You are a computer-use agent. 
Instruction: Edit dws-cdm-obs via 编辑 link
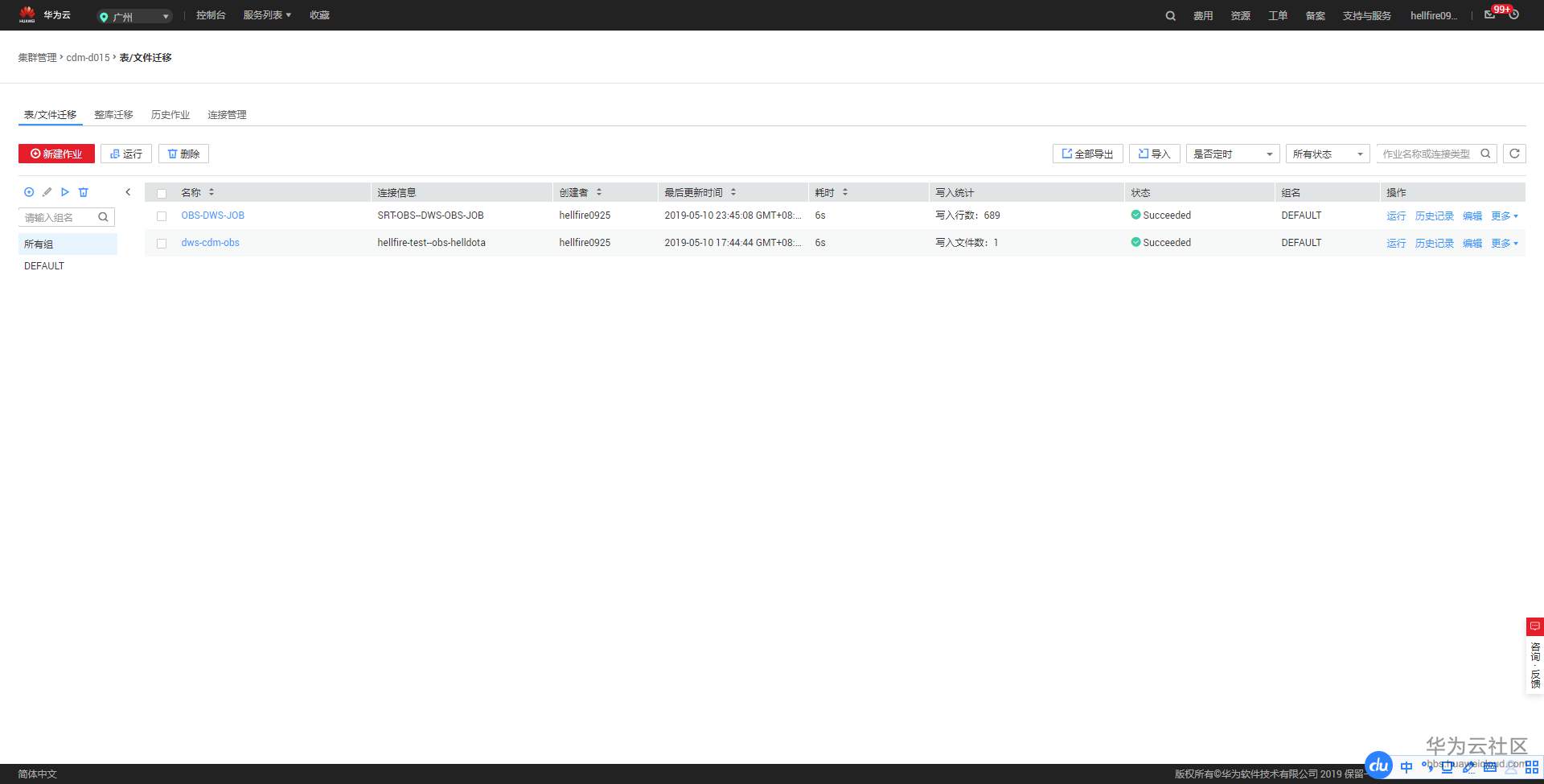point(1472,243)
